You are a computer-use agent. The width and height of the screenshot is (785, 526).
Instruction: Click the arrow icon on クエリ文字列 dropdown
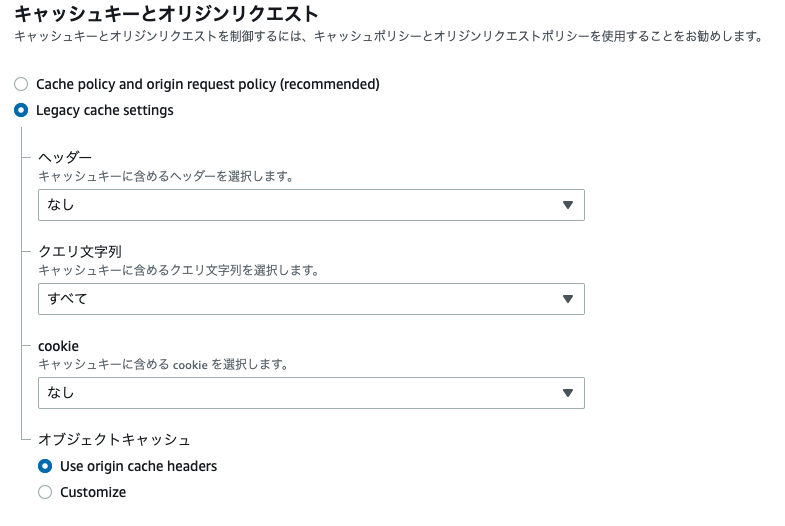click(567, 299)
